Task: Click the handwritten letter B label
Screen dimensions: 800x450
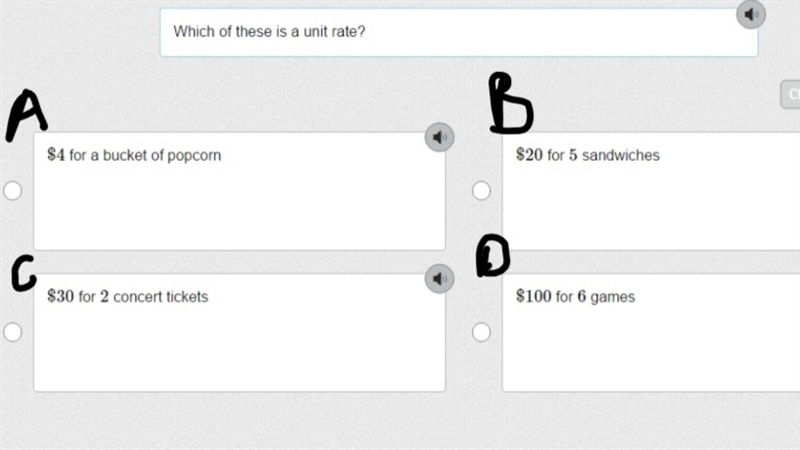Action: click(x=511, y=103)
